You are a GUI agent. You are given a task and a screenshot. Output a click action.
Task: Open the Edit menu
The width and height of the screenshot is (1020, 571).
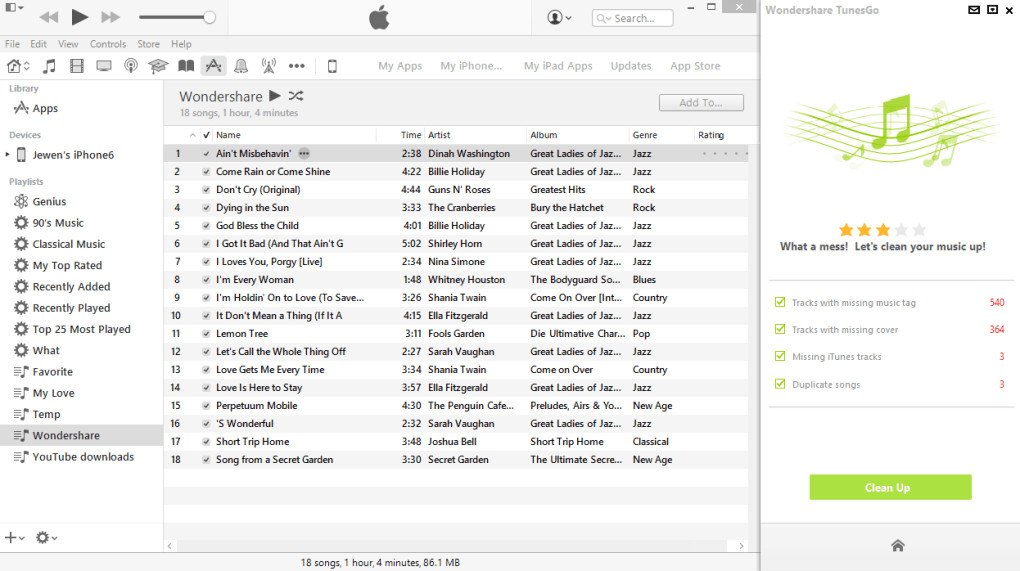click(38, 44)
